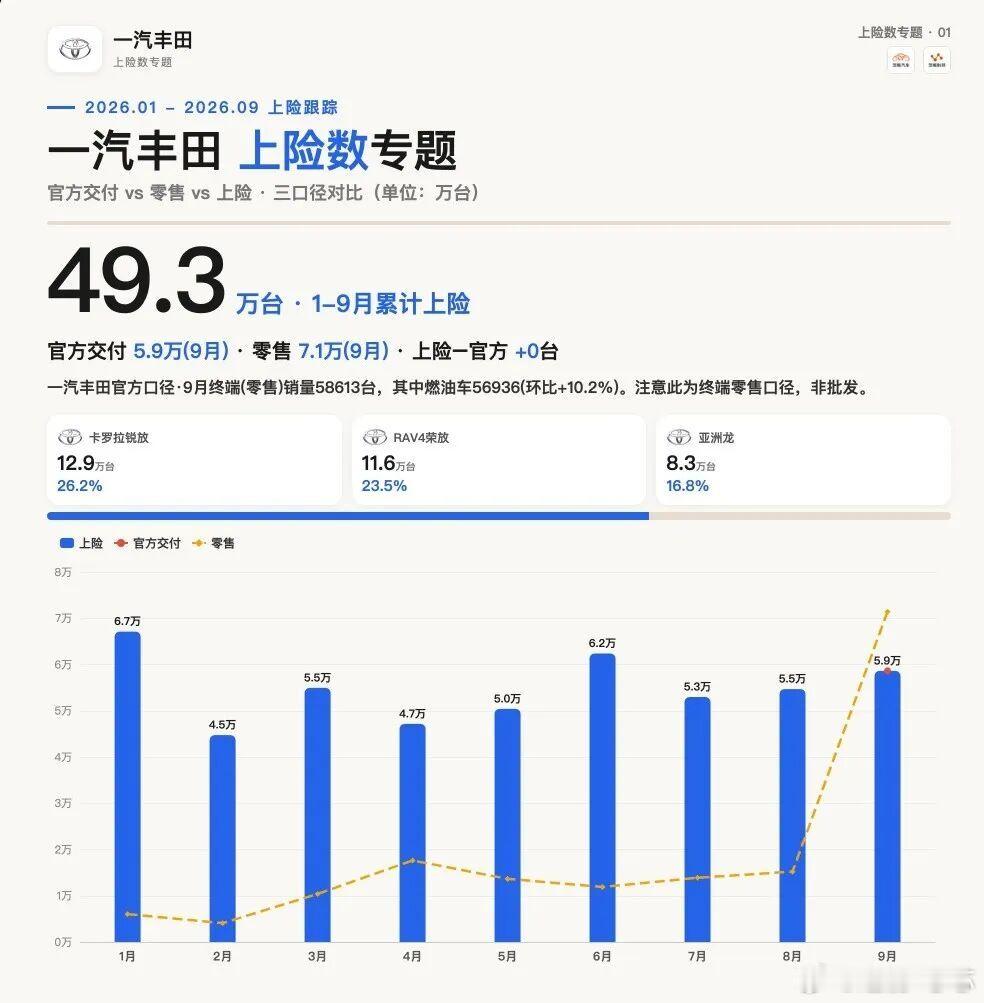This screenshot has height=1003, width=984.
Task: Click the 16.8% share figure
Action: click(687, 486)
